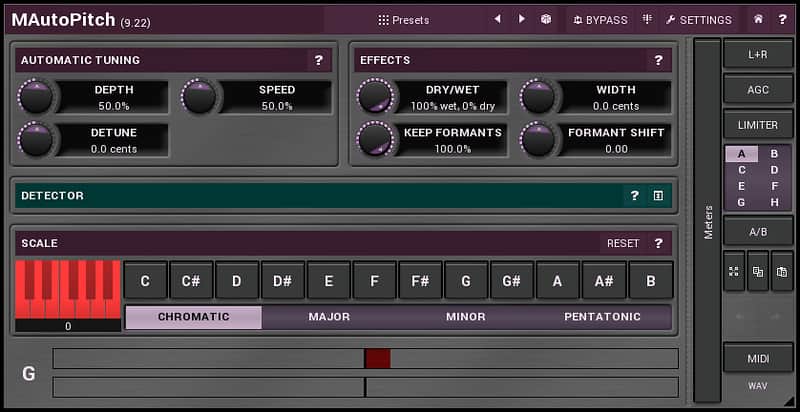Click the copy preset icon under A/B
800x412 pixels.
pyautogui.click(x=758, y=271)
